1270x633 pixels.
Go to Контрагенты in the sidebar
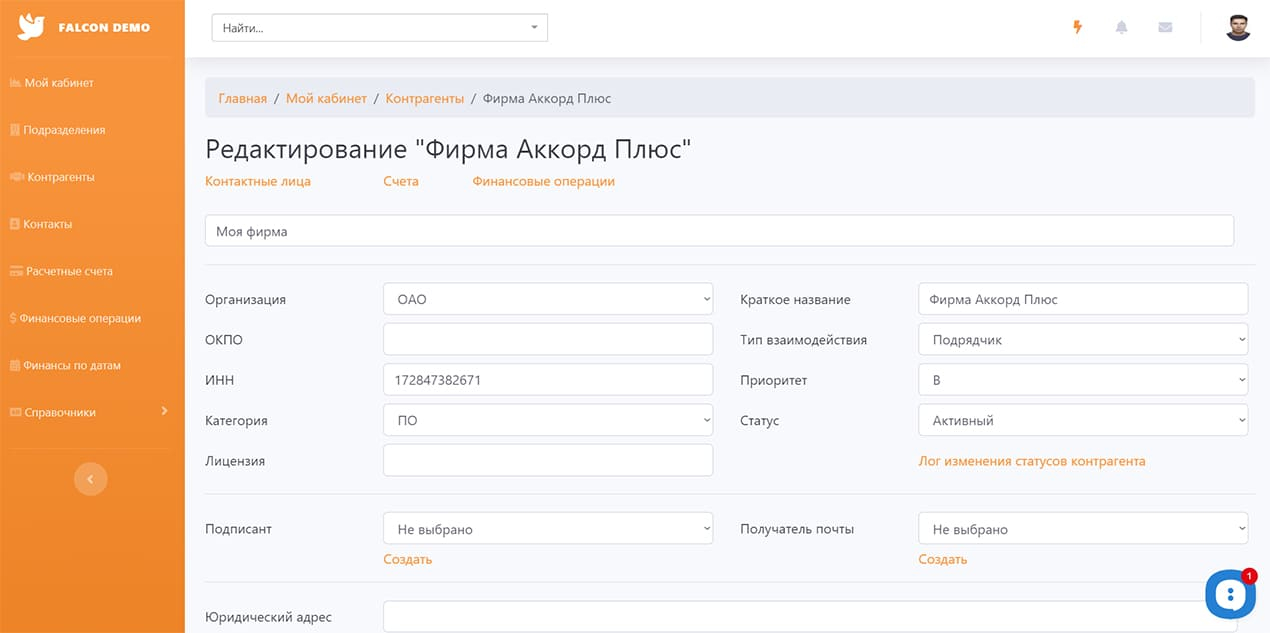tap(61, 177)
